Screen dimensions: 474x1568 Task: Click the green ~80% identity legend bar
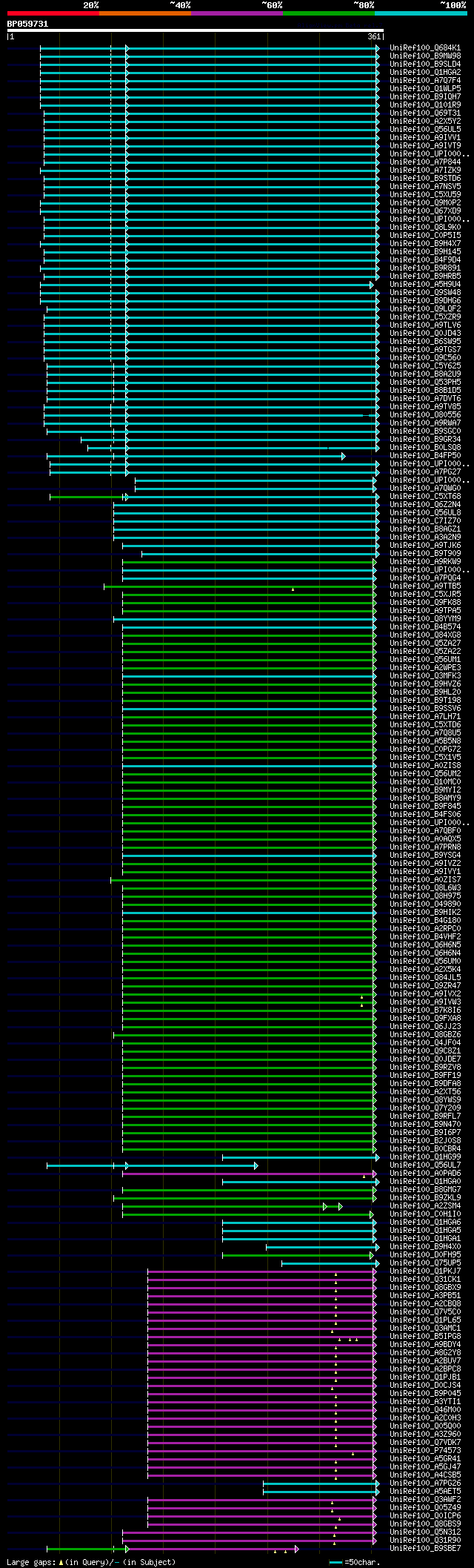tap(329, 13)
